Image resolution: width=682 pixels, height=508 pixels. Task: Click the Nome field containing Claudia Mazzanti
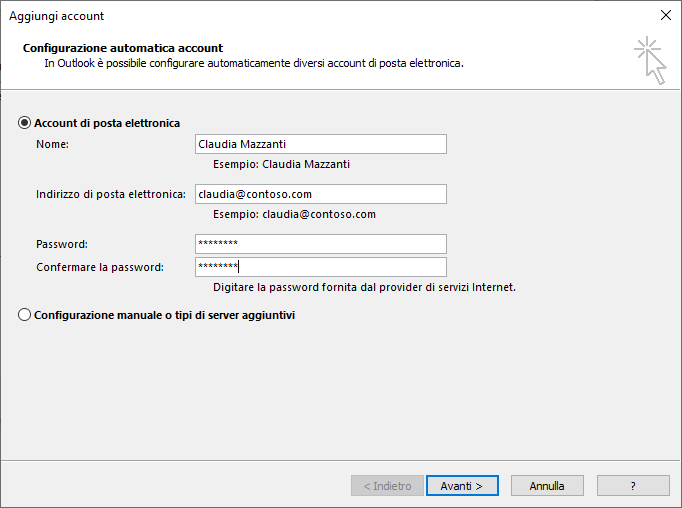point(321,144)
